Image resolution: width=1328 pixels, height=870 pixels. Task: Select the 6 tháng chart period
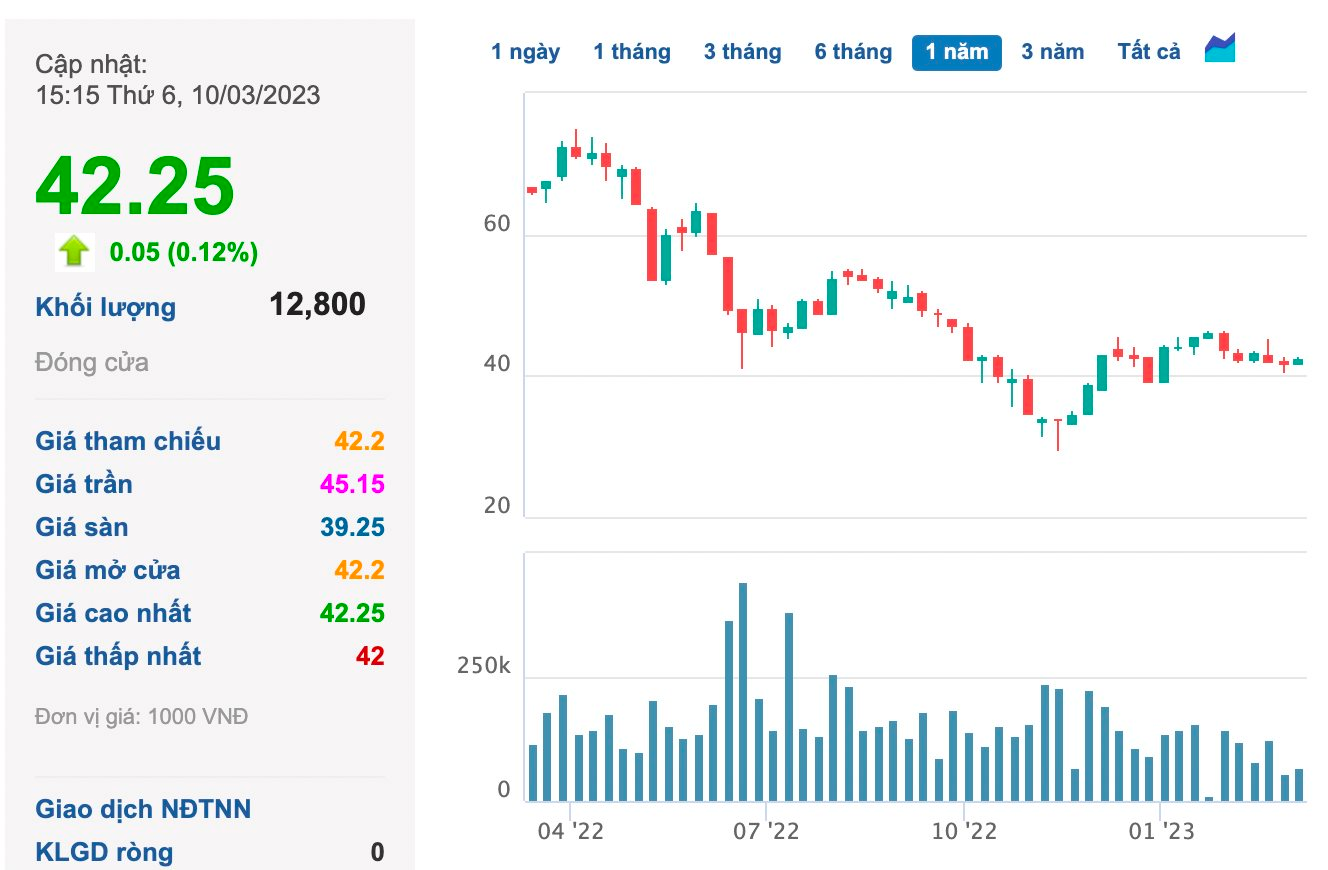(853, 51)
